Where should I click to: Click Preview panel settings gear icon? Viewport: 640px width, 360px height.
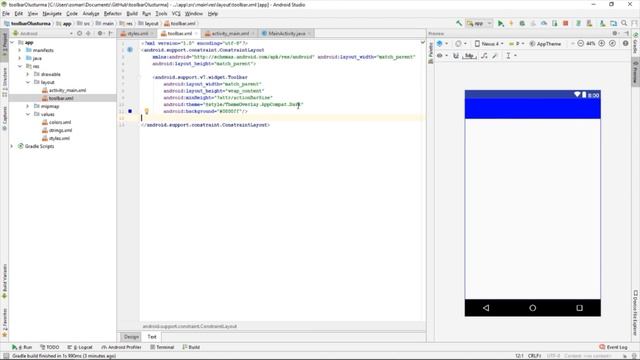(615, 33)
